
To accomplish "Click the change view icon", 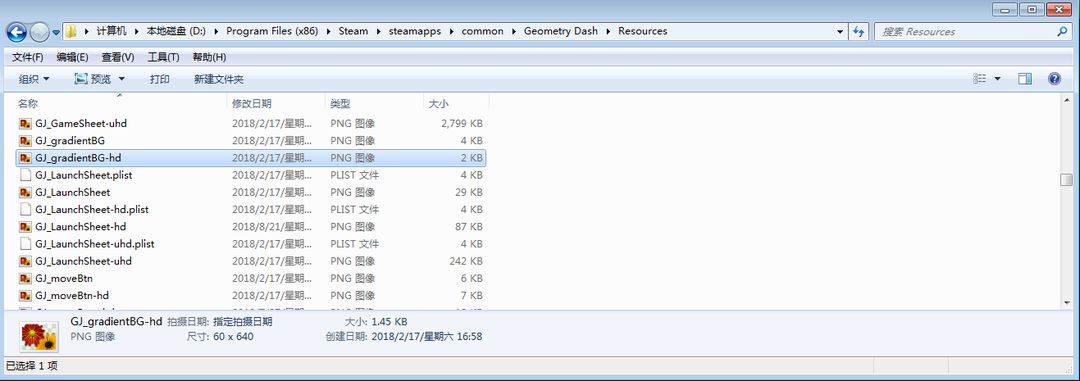I will tap(979, 79).
